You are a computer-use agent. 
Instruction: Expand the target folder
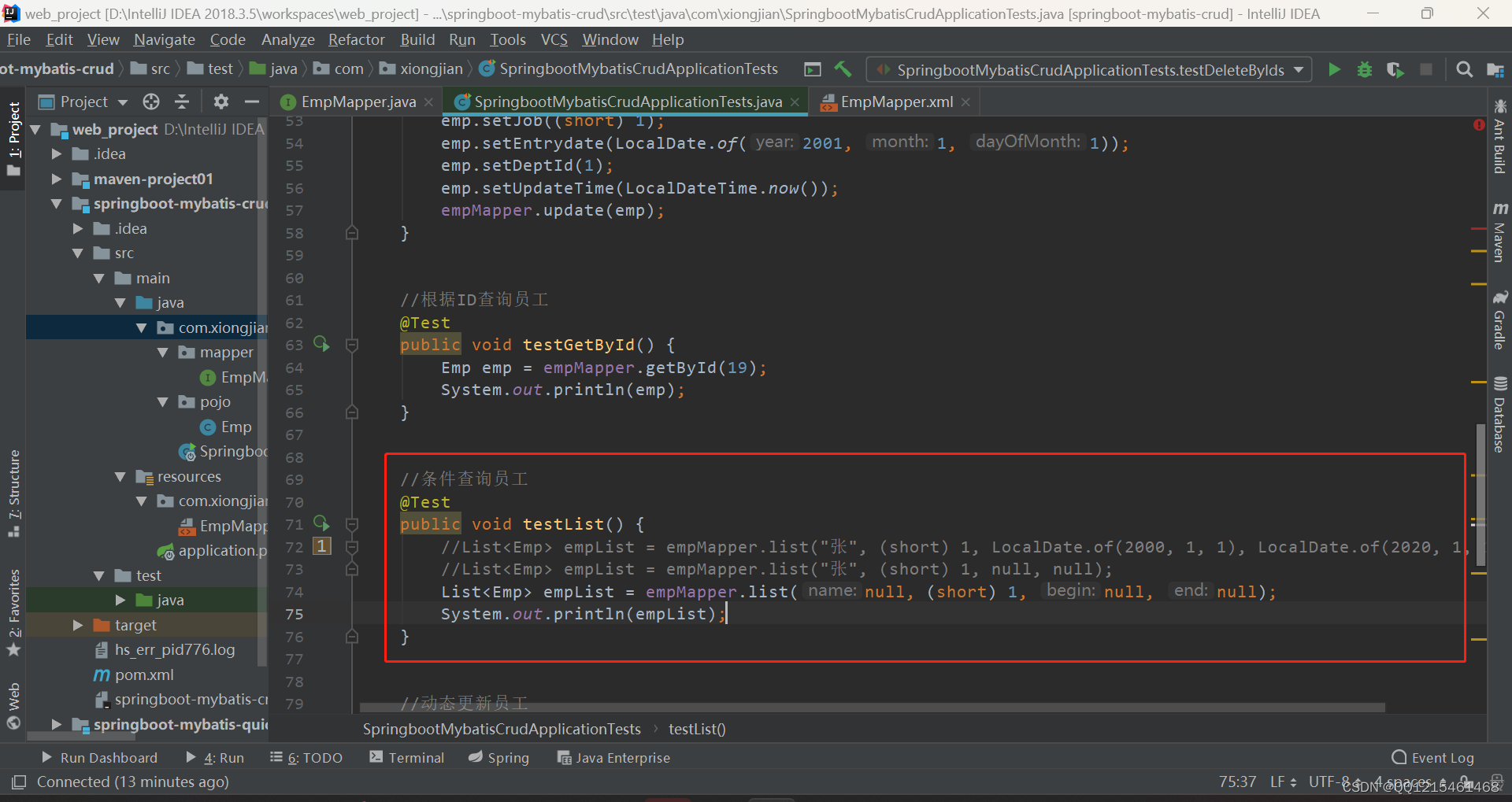tap(78, 625)
